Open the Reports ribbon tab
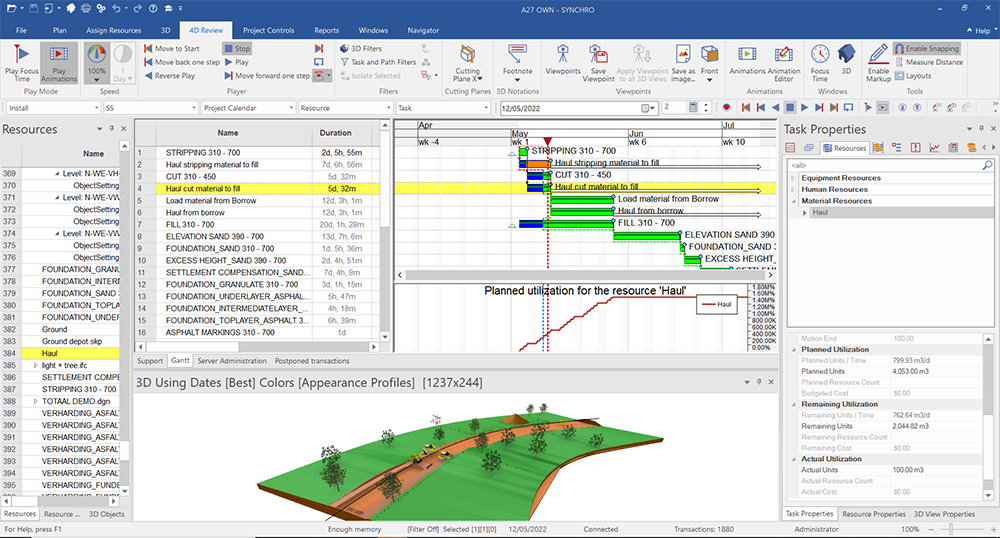Screen dimensions: 1000x538 327,30
